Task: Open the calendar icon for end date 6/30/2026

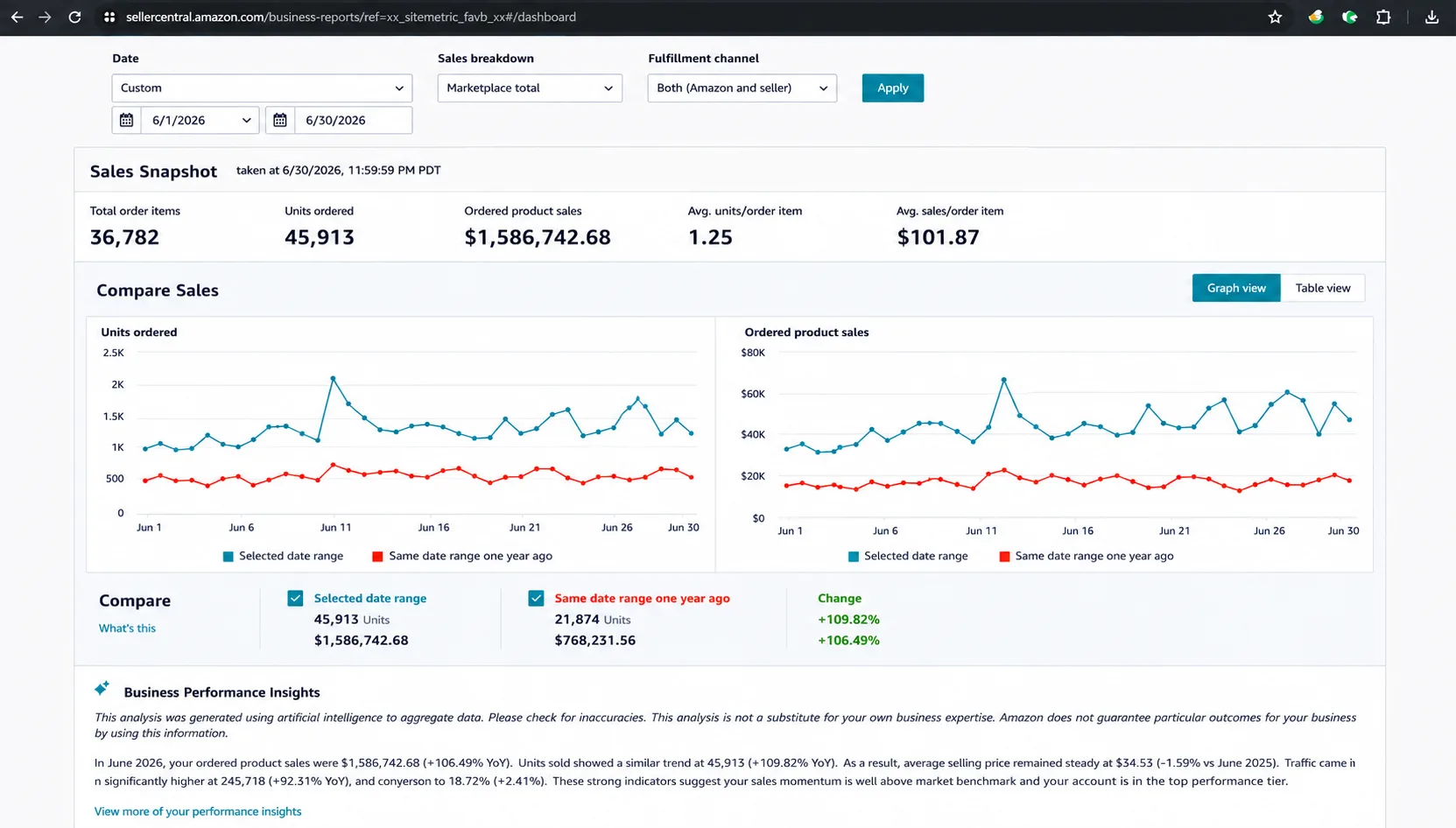Action: (280, 120)
